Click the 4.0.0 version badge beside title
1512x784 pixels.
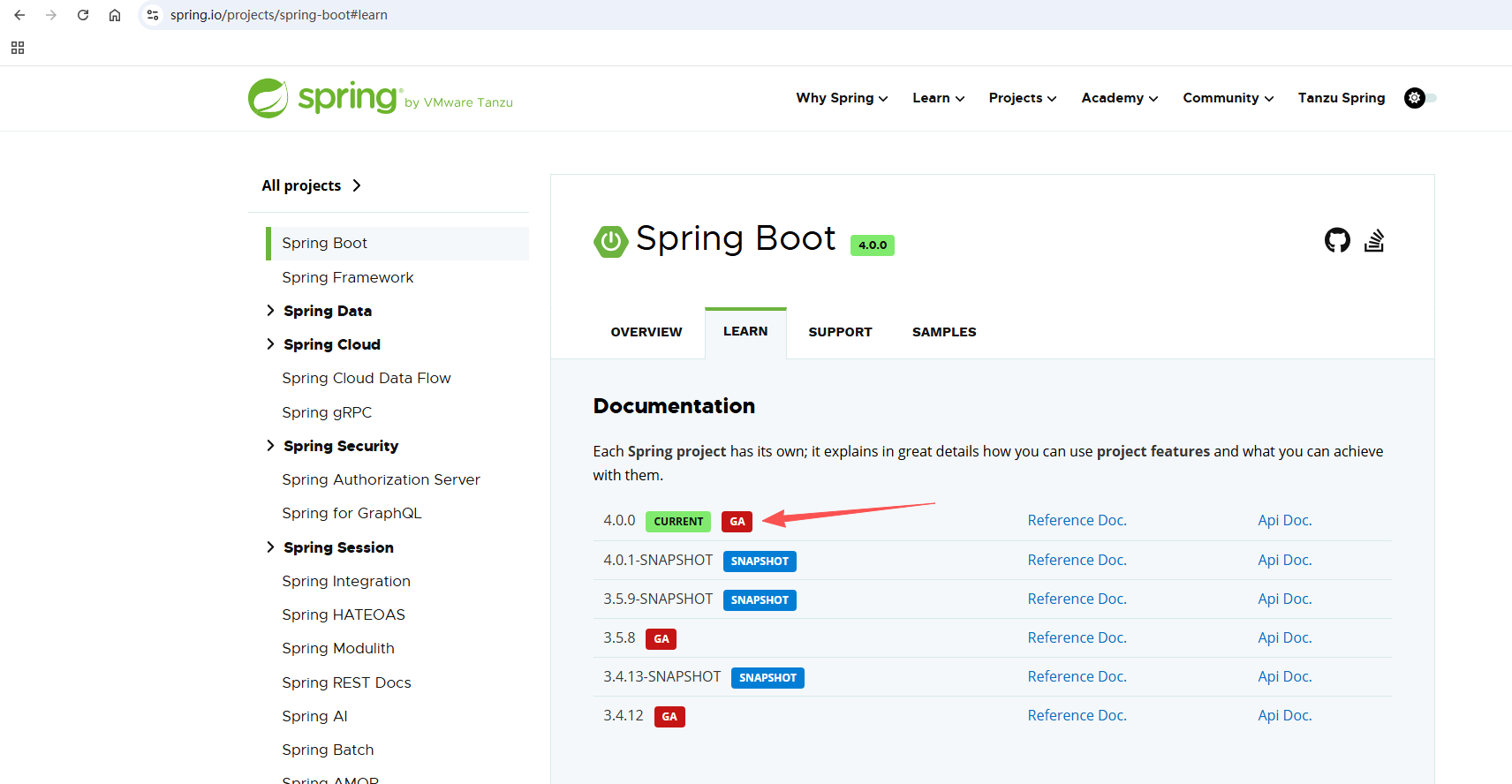point(873,245)
